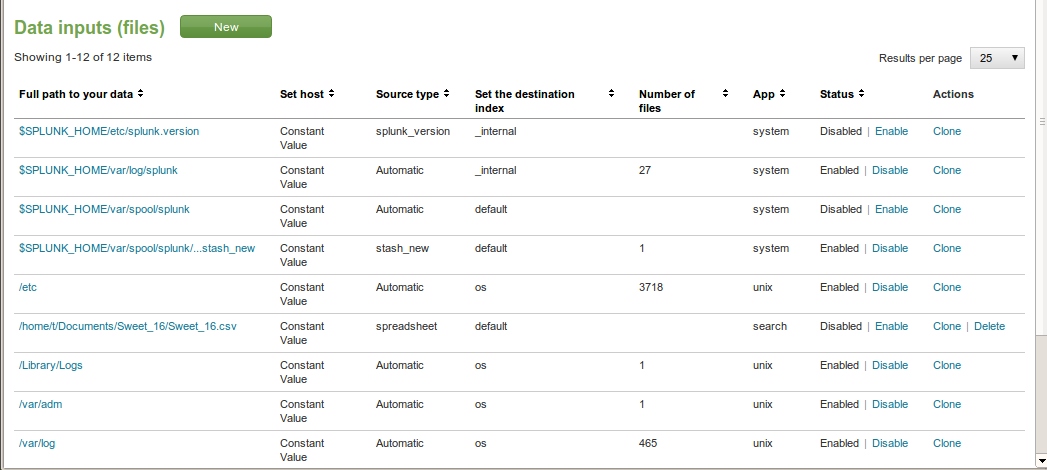The height and width of the screenshot is (470, 1047).
Task: Clone the /etc input
Action: [x=947, y=287]
